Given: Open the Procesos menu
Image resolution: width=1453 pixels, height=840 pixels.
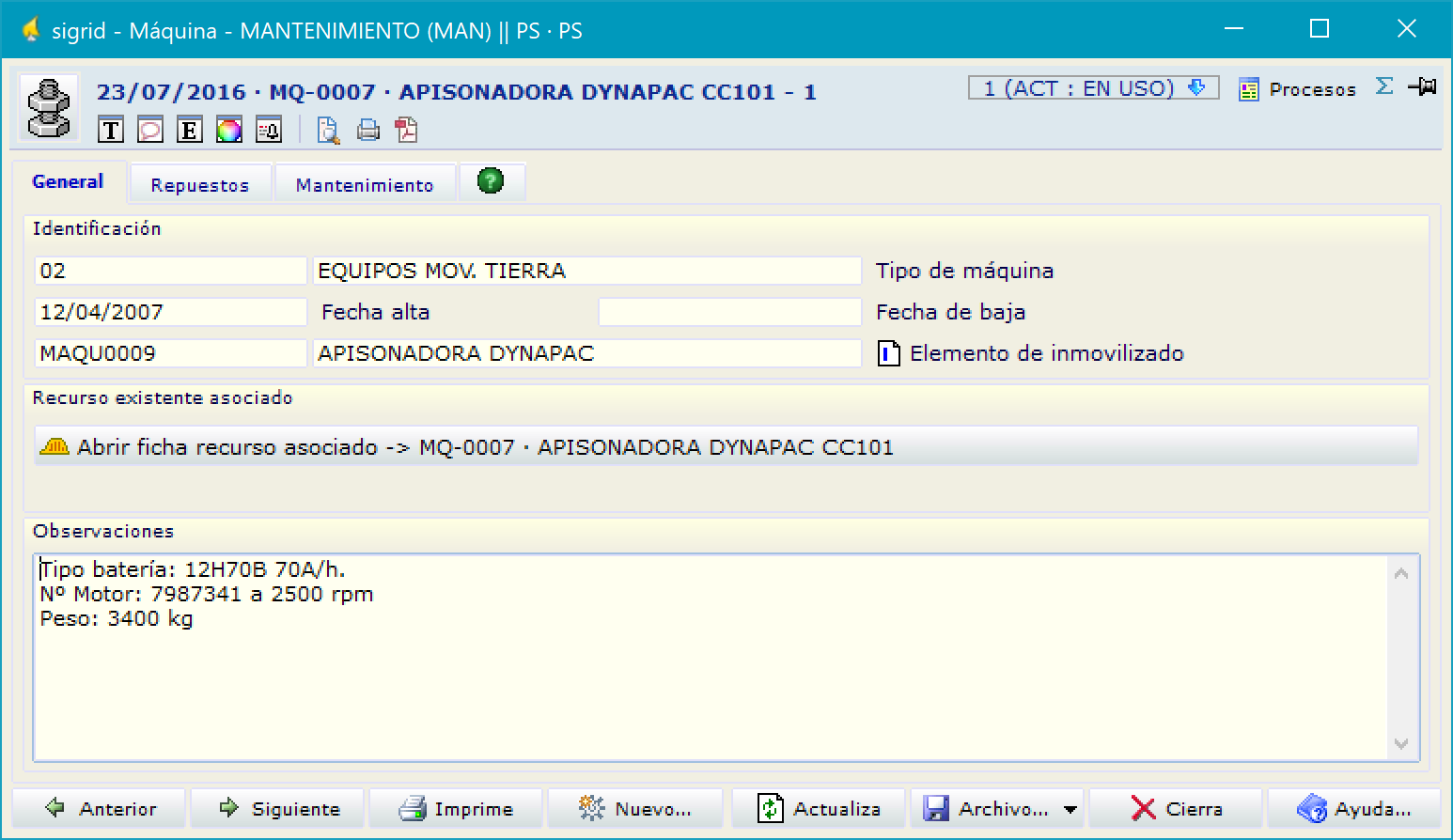Looking at the screenshot, I should coord(1298,89).
